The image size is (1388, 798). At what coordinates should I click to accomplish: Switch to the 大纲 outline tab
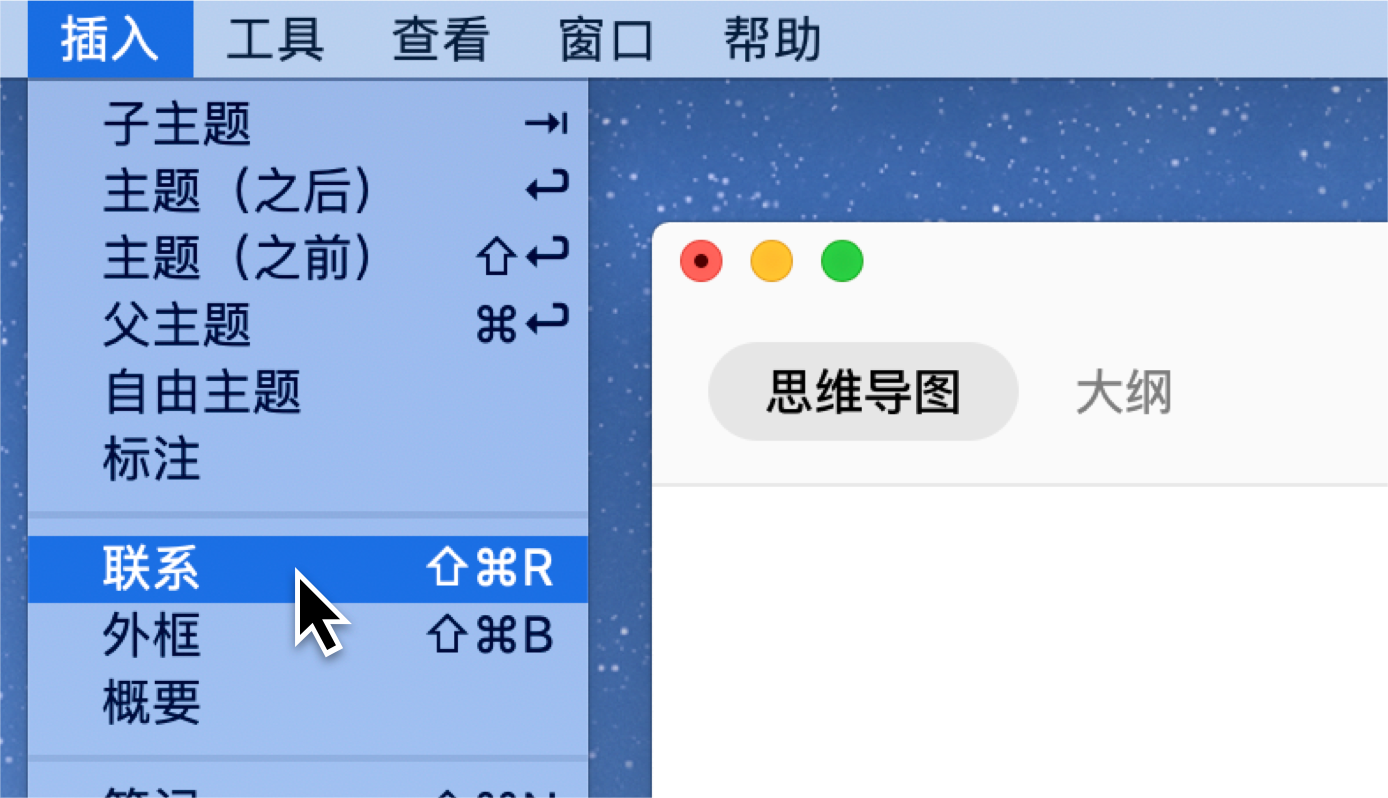1124,393
